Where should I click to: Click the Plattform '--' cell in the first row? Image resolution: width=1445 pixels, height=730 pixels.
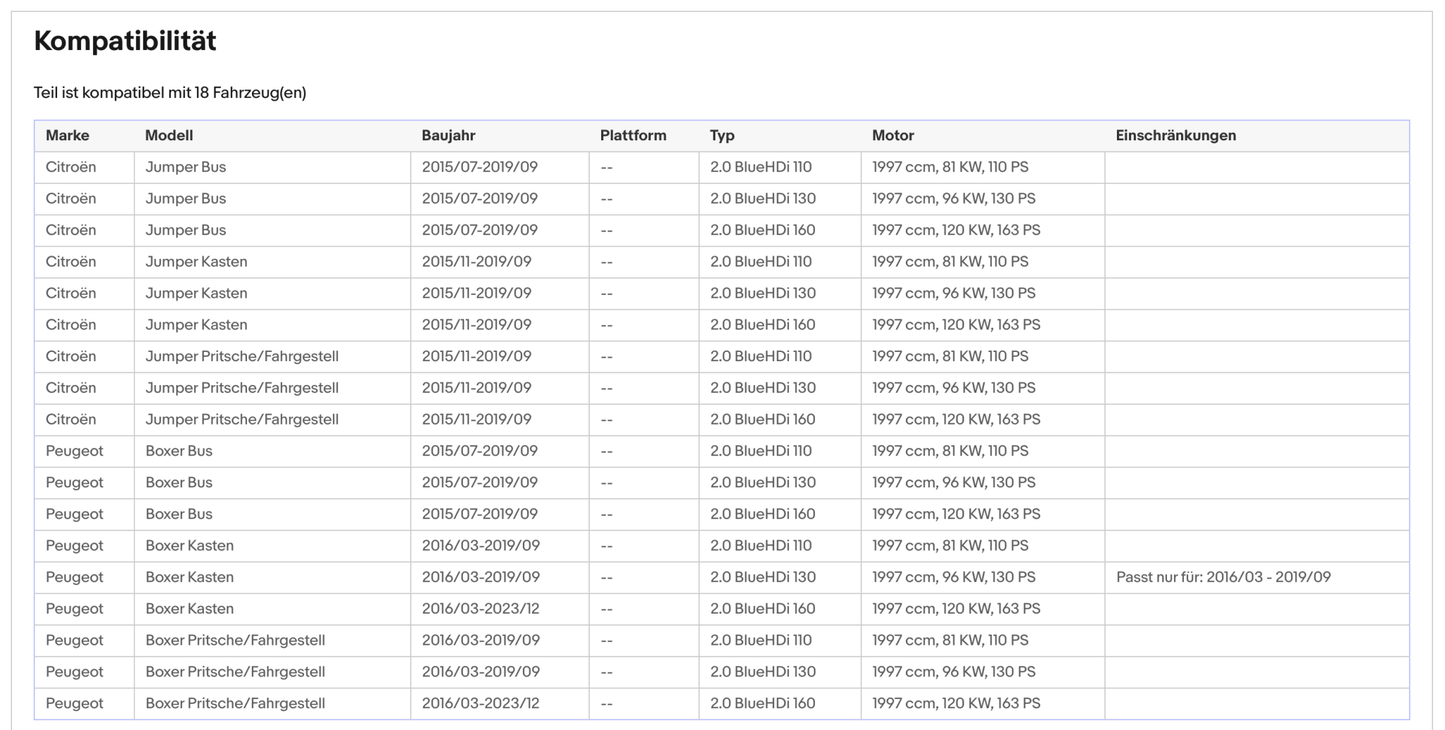[x=606, y=167]
